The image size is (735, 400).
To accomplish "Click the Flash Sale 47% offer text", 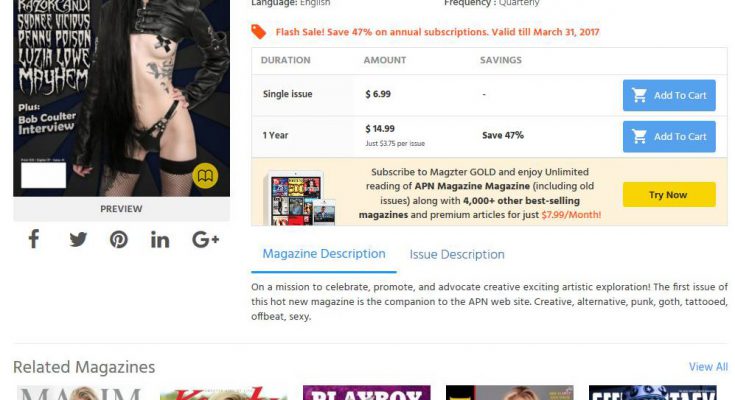I will (437, 32).
